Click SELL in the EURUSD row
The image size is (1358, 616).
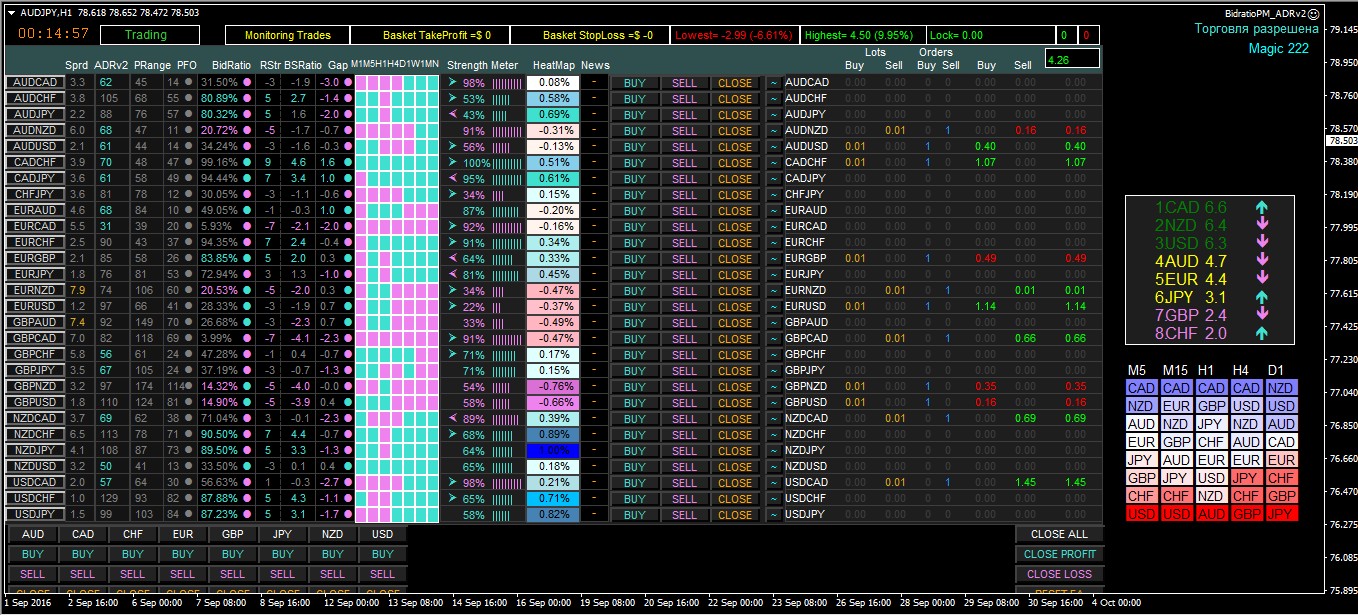[685, 307]
